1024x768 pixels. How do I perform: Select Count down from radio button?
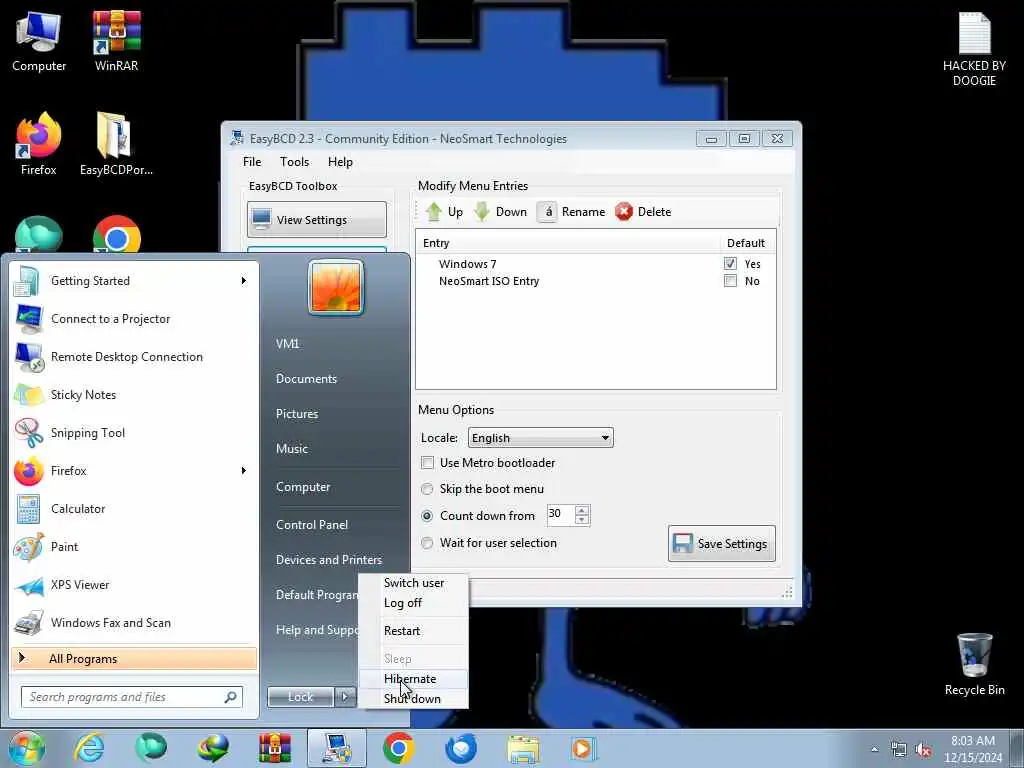coord(427,516)
